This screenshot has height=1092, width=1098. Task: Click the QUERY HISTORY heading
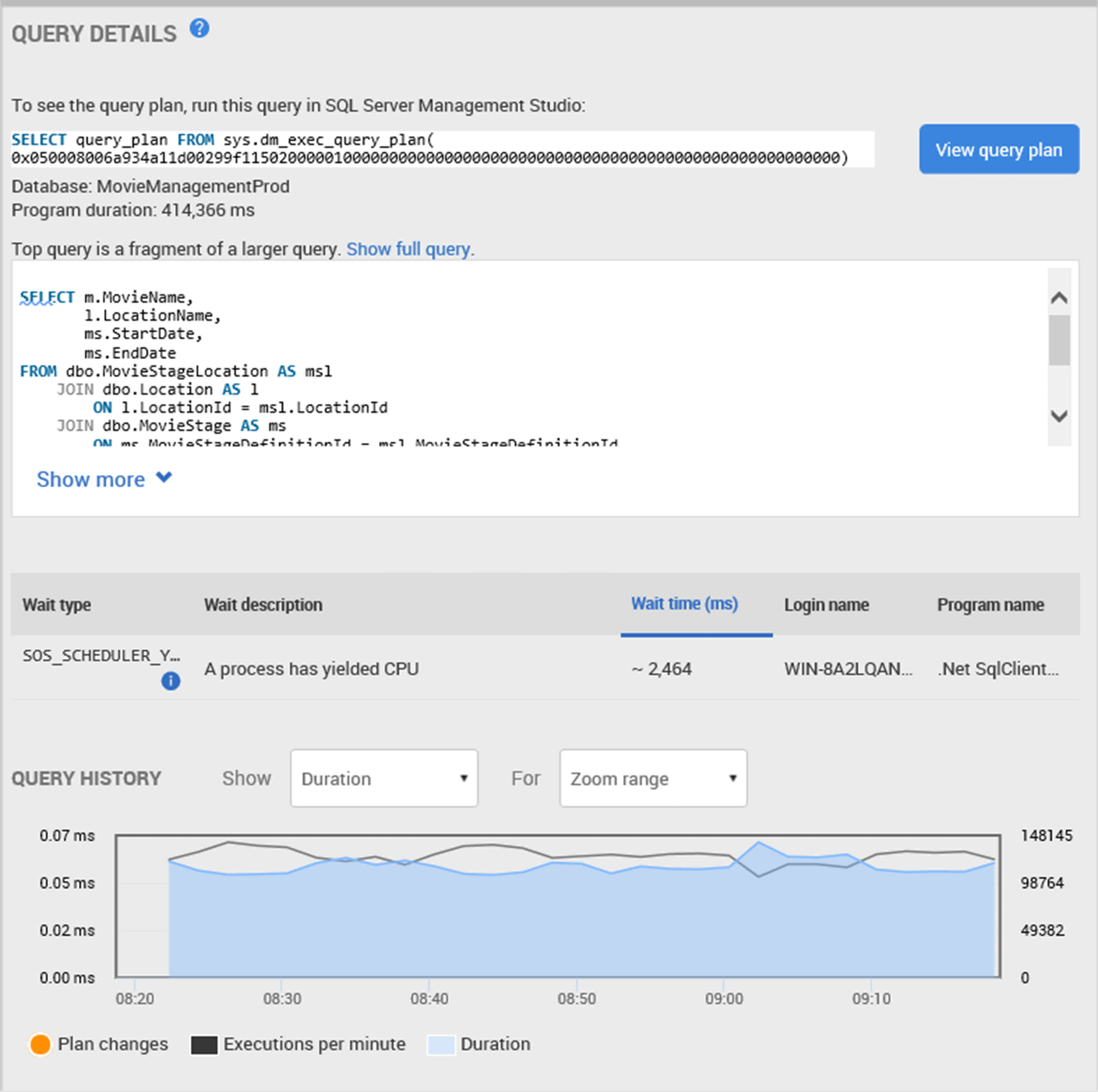(x=87, y=778)
